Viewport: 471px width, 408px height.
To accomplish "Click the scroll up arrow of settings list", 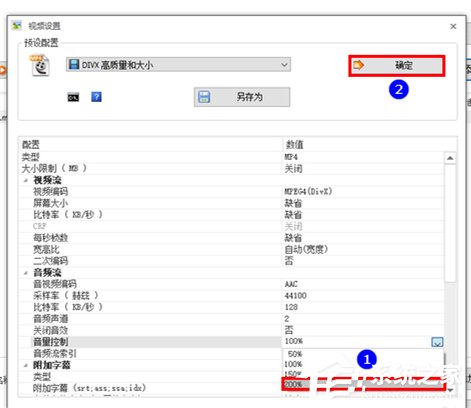I will (x=450, y=158).
